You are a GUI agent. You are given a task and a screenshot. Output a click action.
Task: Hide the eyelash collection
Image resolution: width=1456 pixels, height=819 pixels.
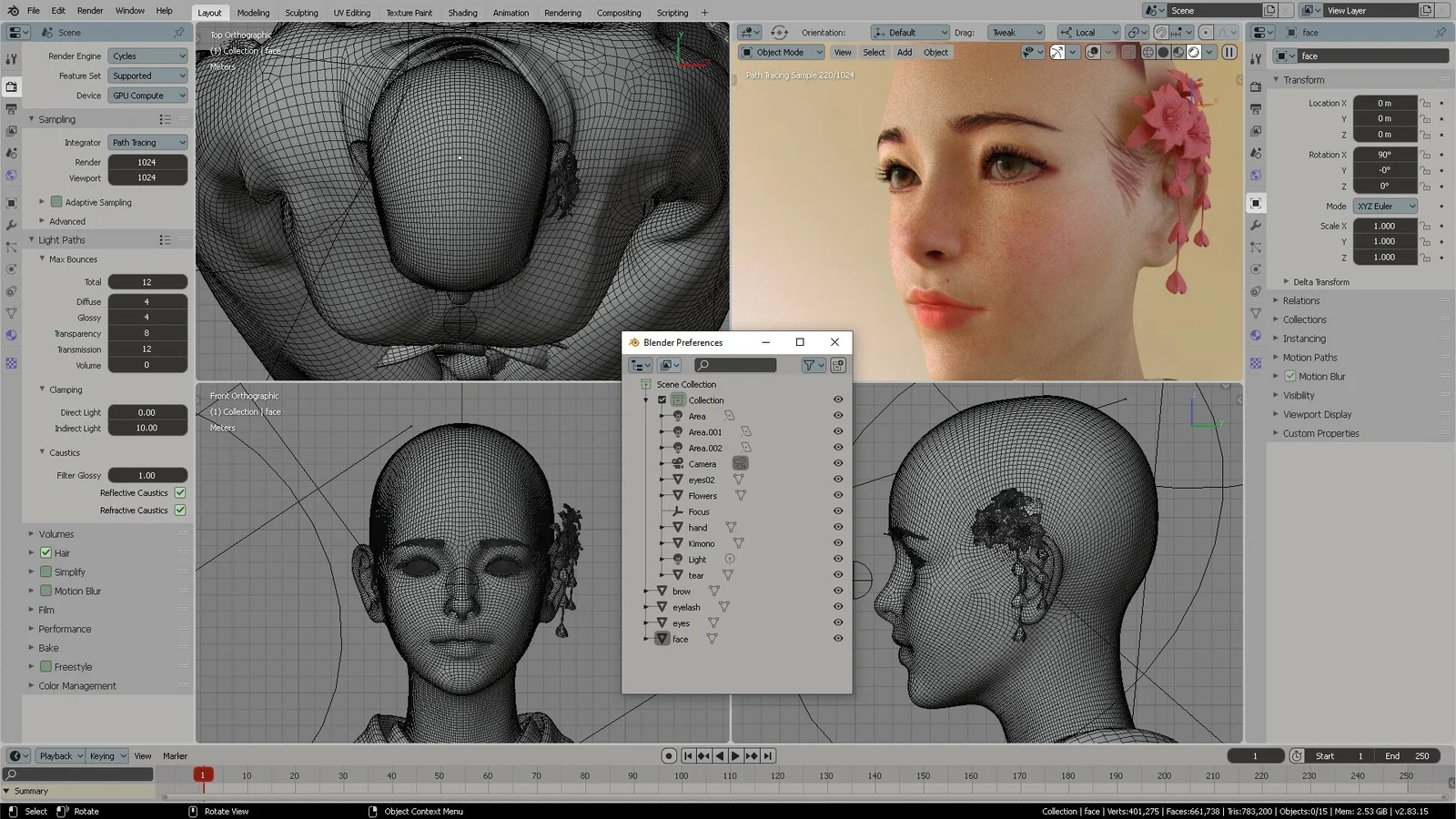pyautogui.click(x=837, y=606)
